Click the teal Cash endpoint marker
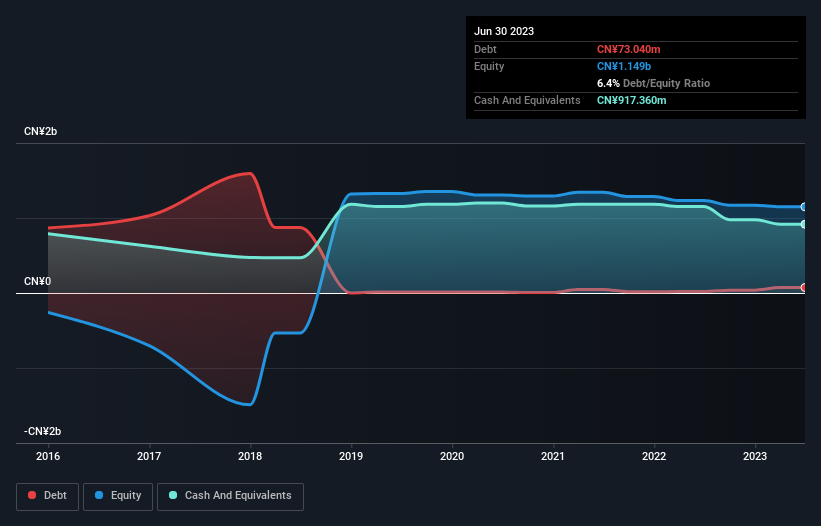The width and height of the screenshot is (821, 526). pyautogui.click(x=803, y=225)
